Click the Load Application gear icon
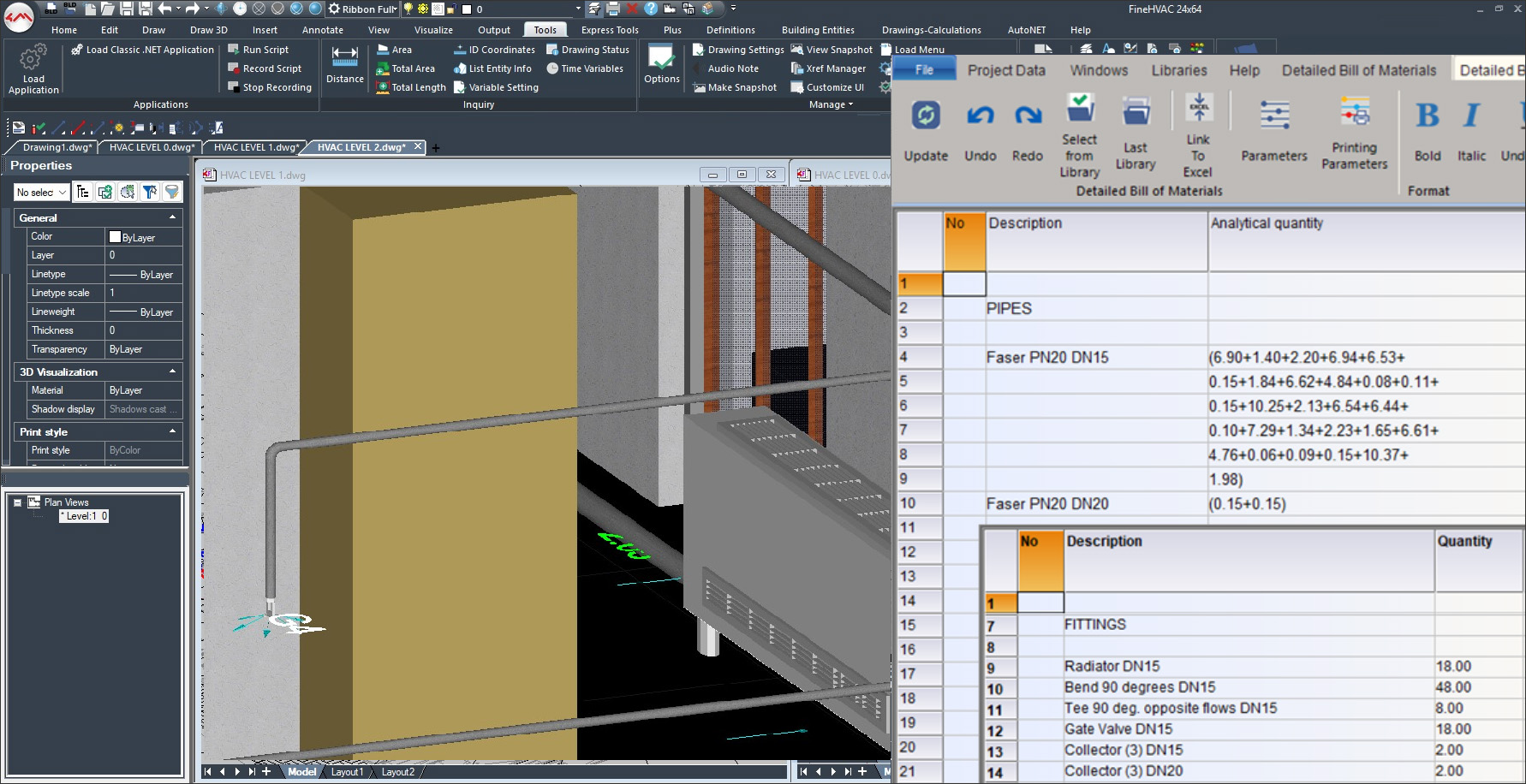The image size is (1526, 784). (x=33, y=57)
